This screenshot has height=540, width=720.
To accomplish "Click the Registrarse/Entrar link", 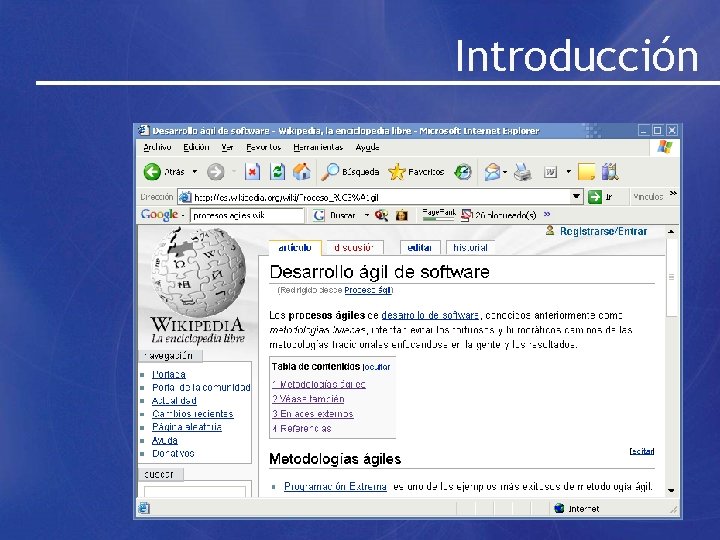I will point(603,231).
